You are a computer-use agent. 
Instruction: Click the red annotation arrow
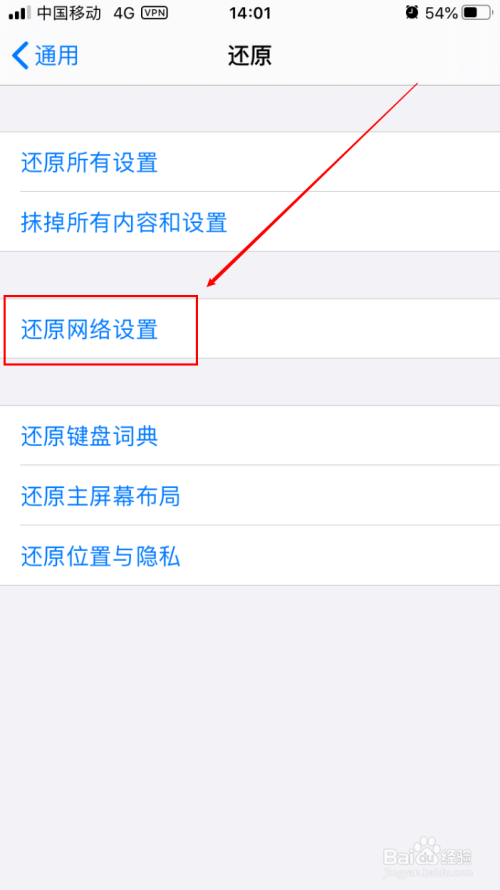[312, 185]
